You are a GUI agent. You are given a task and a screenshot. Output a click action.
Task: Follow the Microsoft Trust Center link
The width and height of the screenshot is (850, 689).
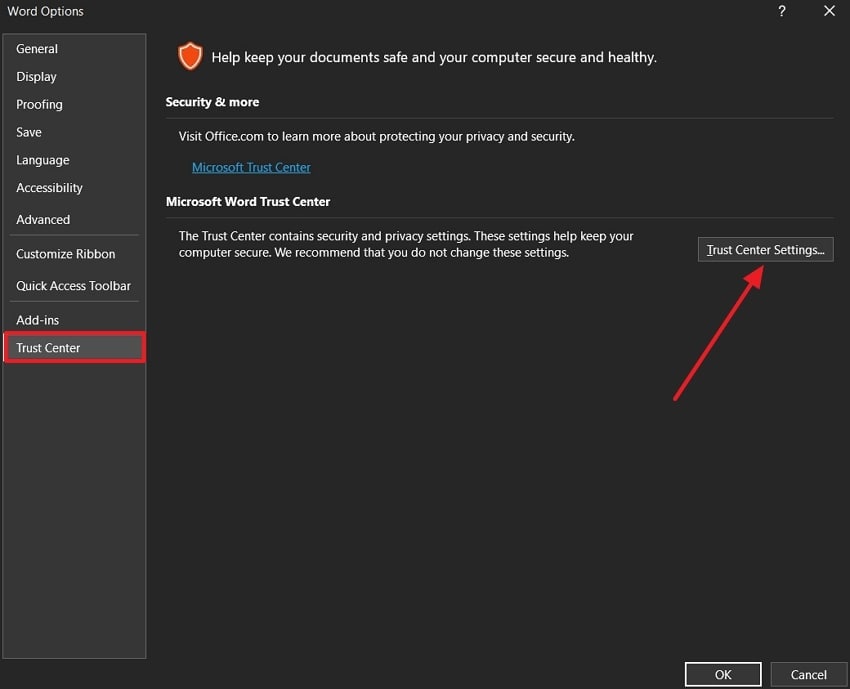point(251,168)
